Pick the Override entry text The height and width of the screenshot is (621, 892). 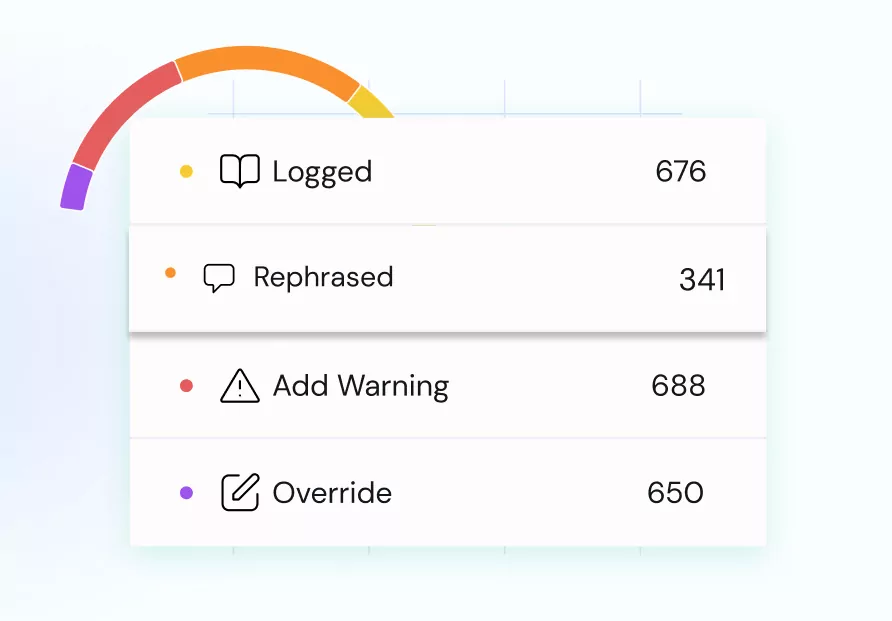pyautogui.click(x=332, y=492)
